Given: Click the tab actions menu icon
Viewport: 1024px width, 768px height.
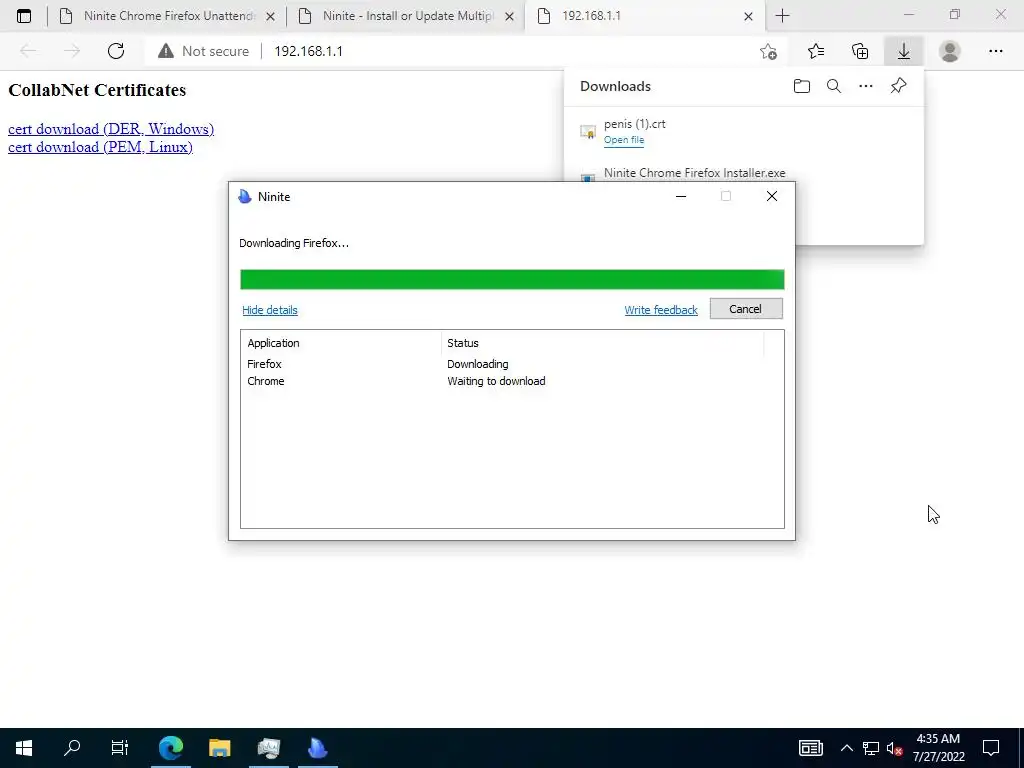Looking at the screenshot, I should [24, 16].
